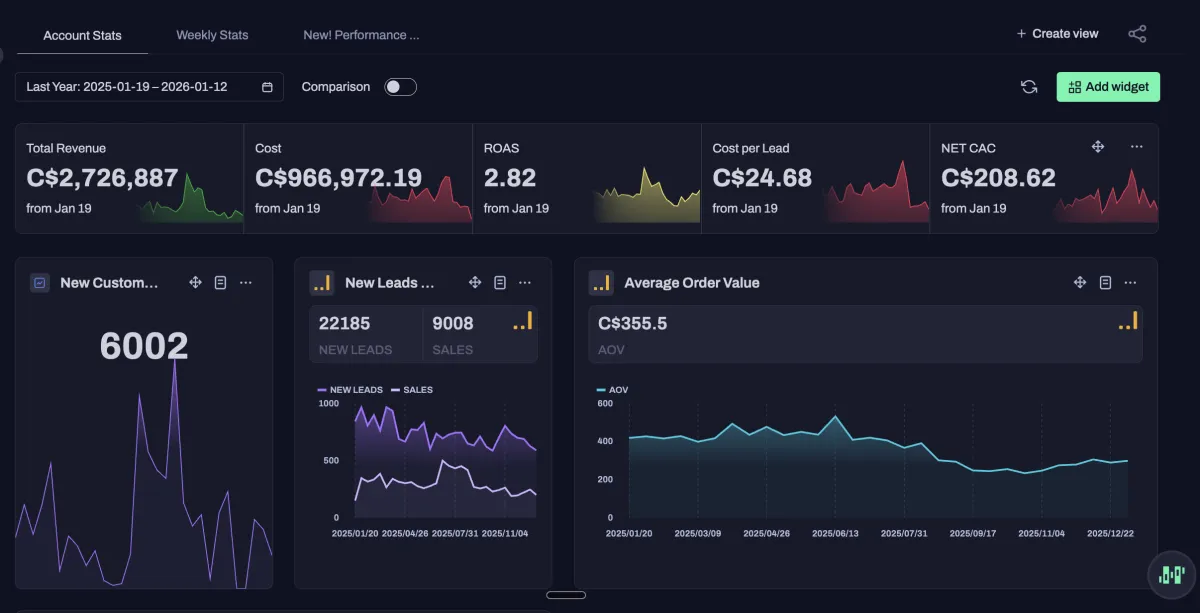Click the AOV legend color swatch
Viewport: 1200px width, 613px height.
click(601, 390)
